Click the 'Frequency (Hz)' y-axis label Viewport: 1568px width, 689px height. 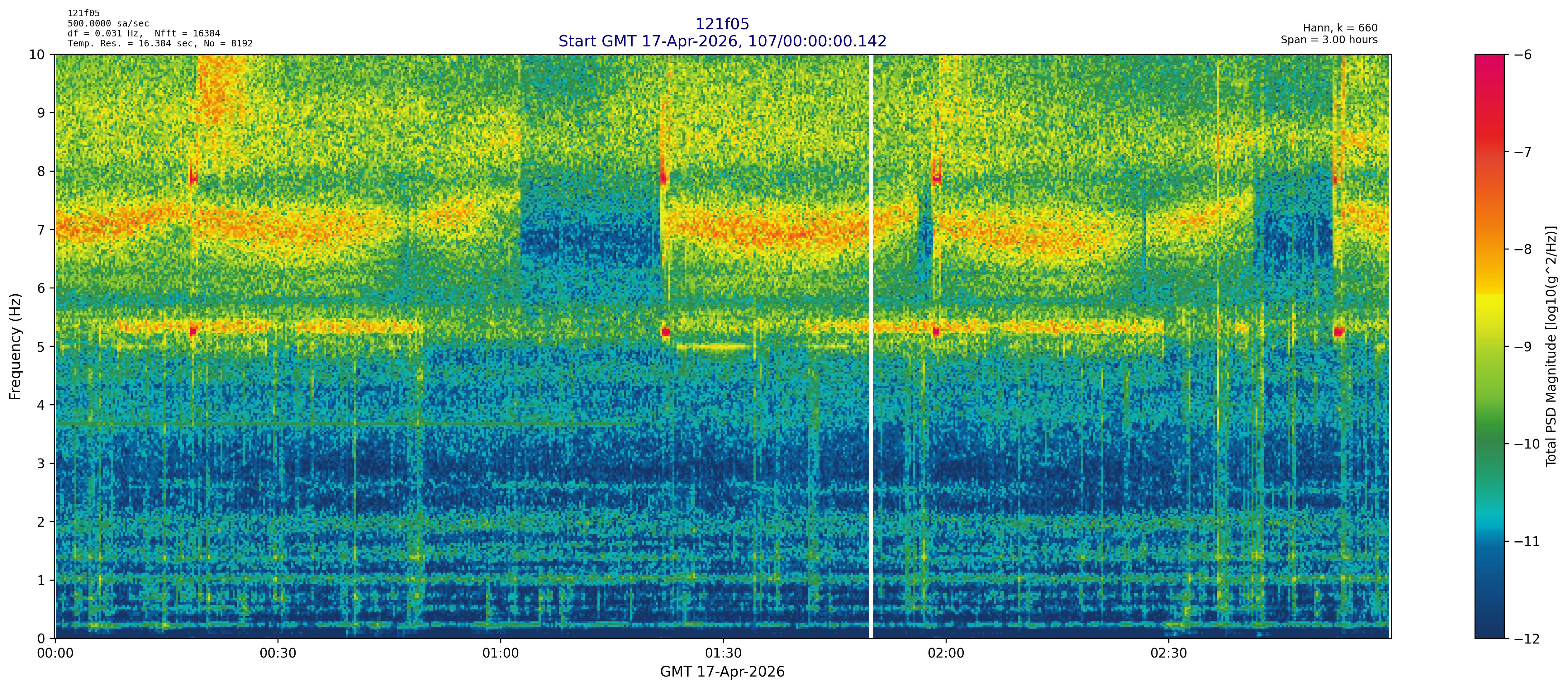(x=15, y=346)
